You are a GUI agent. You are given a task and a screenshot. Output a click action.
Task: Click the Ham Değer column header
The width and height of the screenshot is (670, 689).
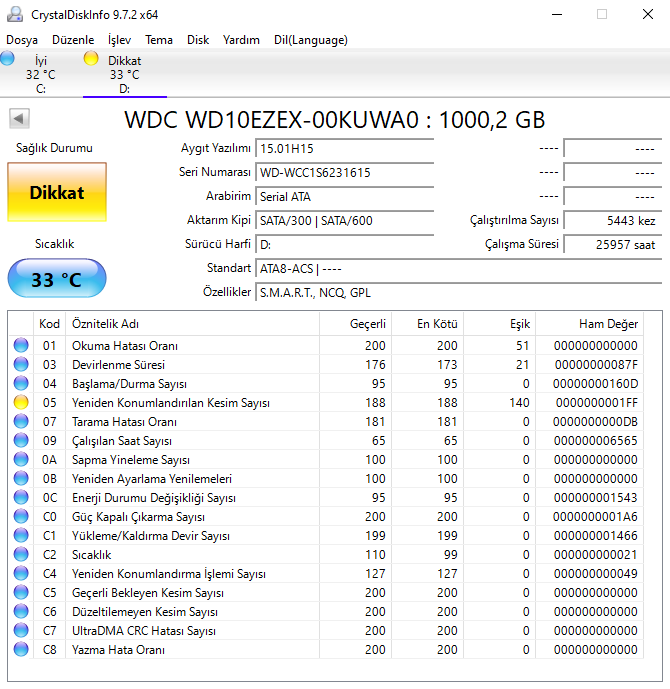[x=590, y=324]
